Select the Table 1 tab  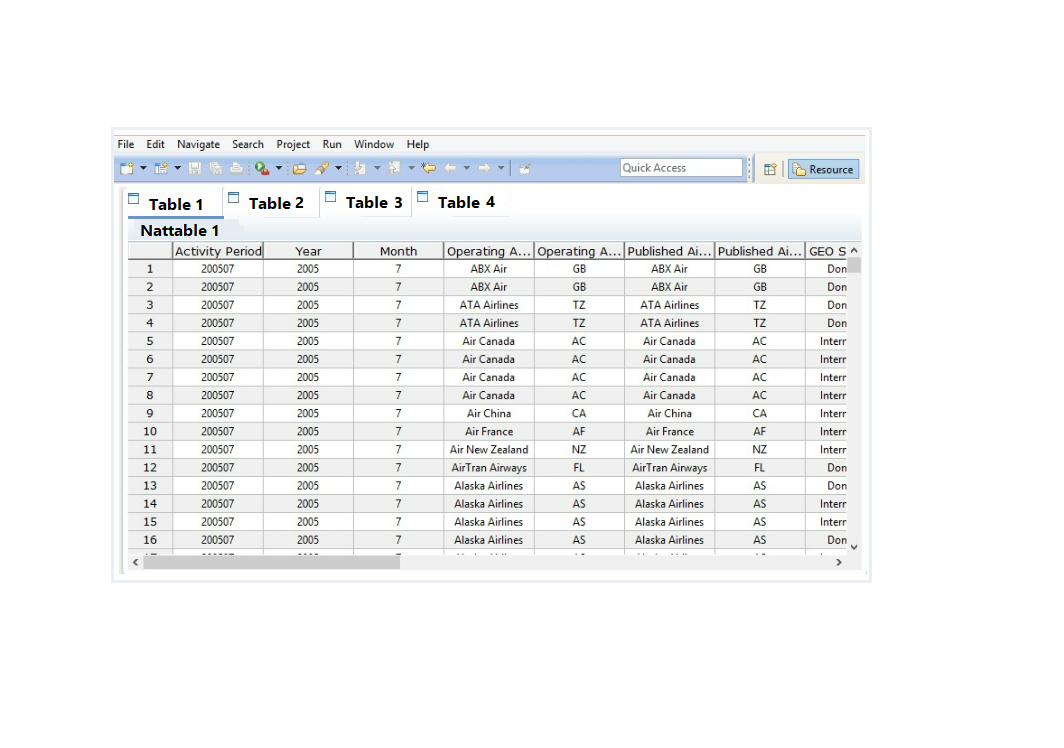175,204
